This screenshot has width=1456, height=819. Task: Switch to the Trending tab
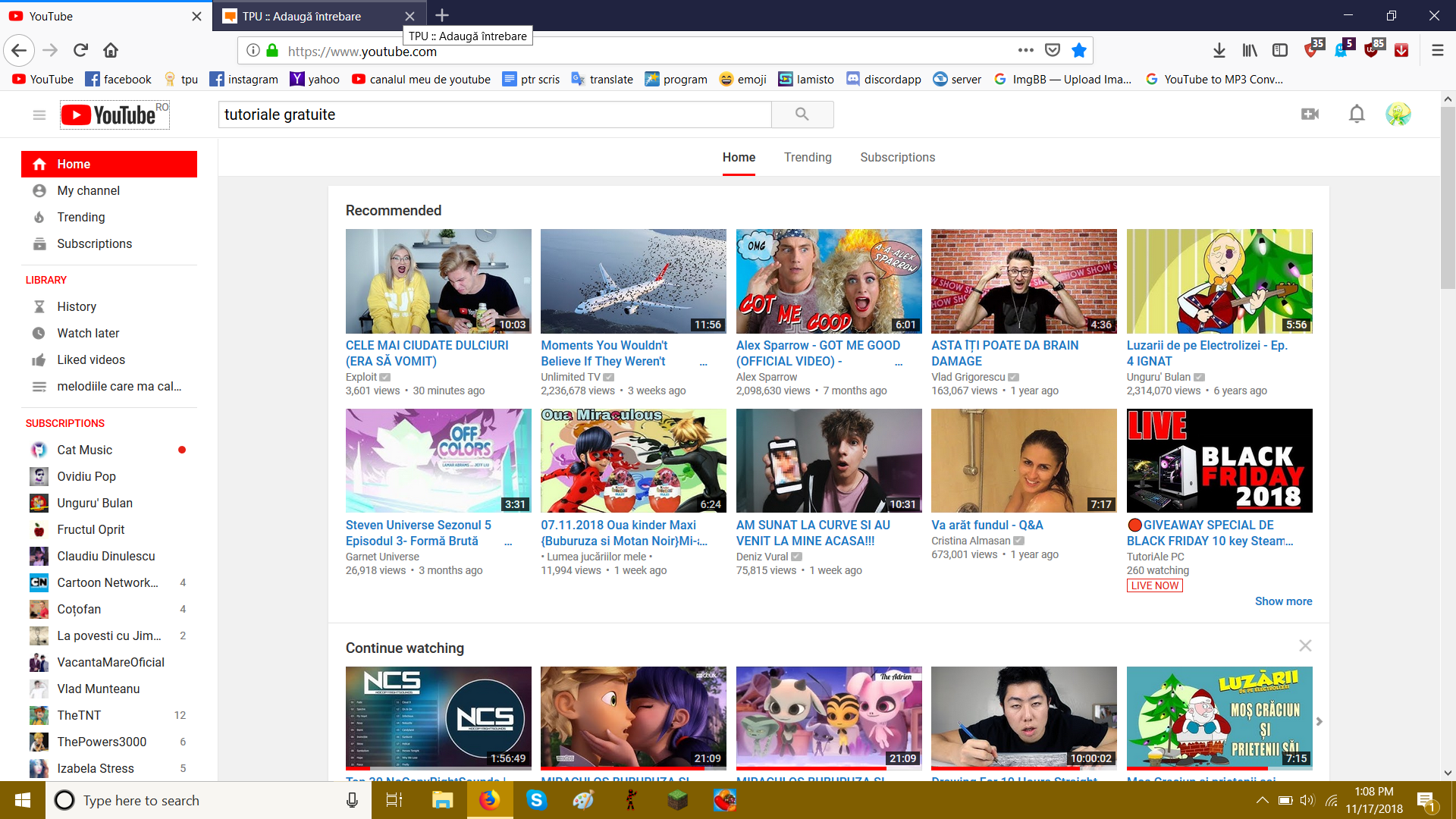(x=808, y=157)
